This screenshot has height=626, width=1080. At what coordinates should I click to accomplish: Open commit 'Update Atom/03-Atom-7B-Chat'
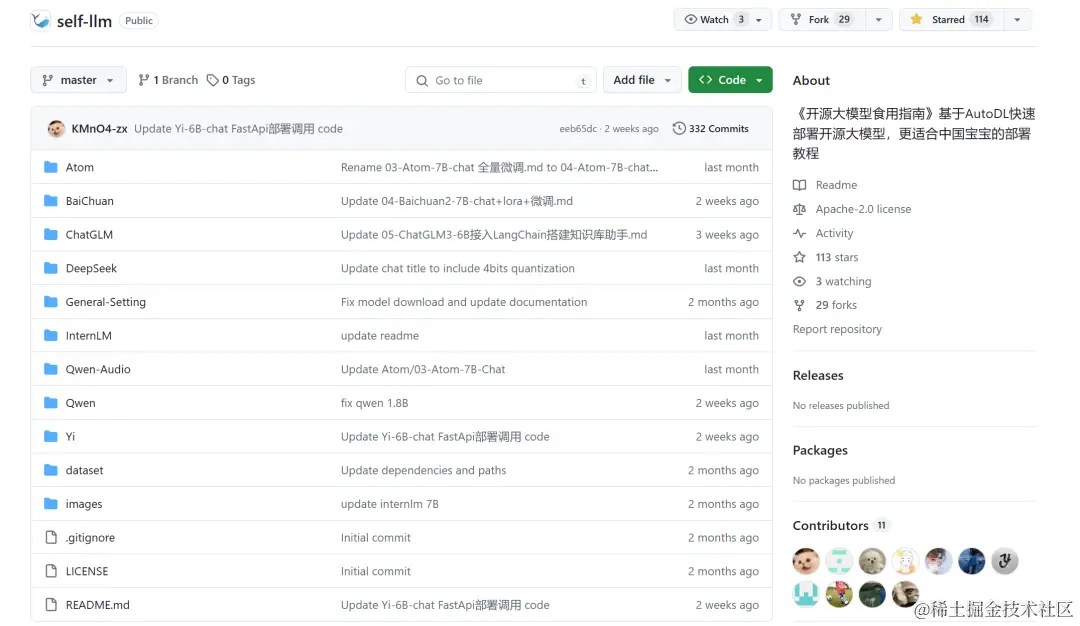pyautogui.click(x=423, y=369)
